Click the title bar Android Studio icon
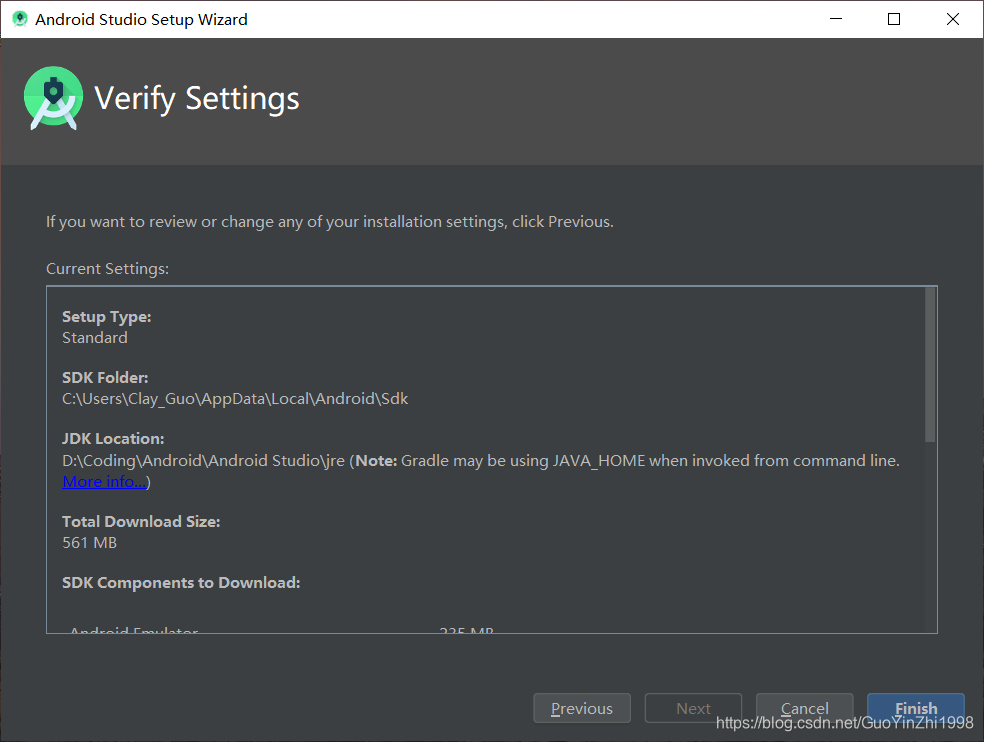This screenshot has width=984, height=742. [20, 19]
